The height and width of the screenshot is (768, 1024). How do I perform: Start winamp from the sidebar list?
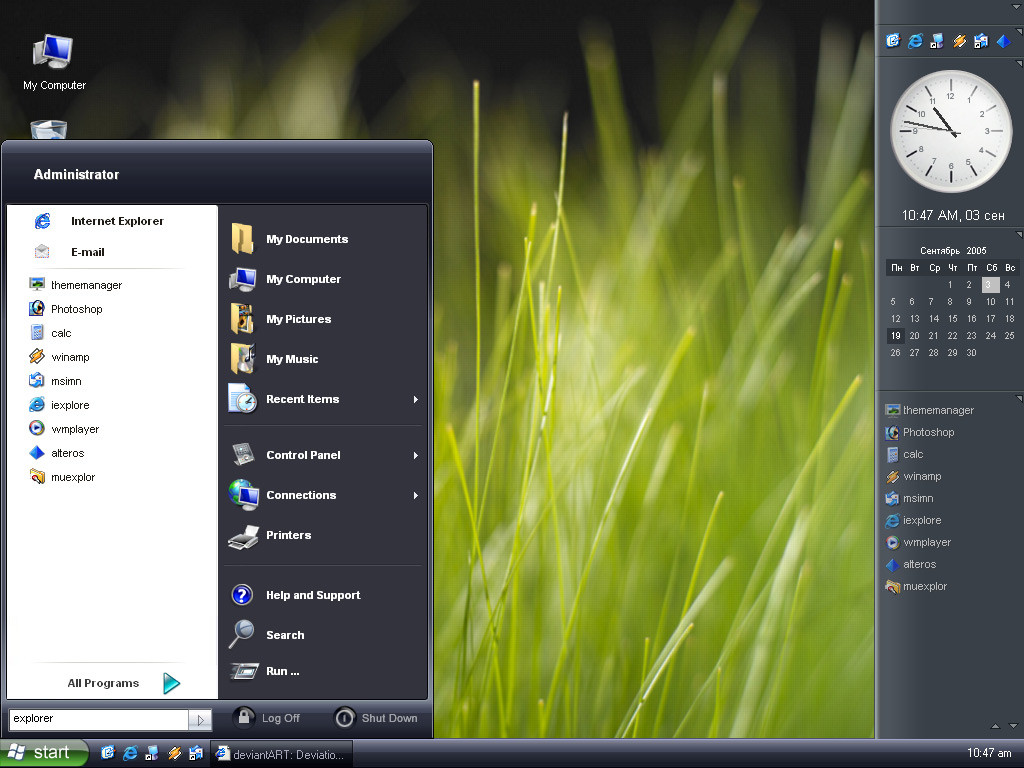point(913,477)
